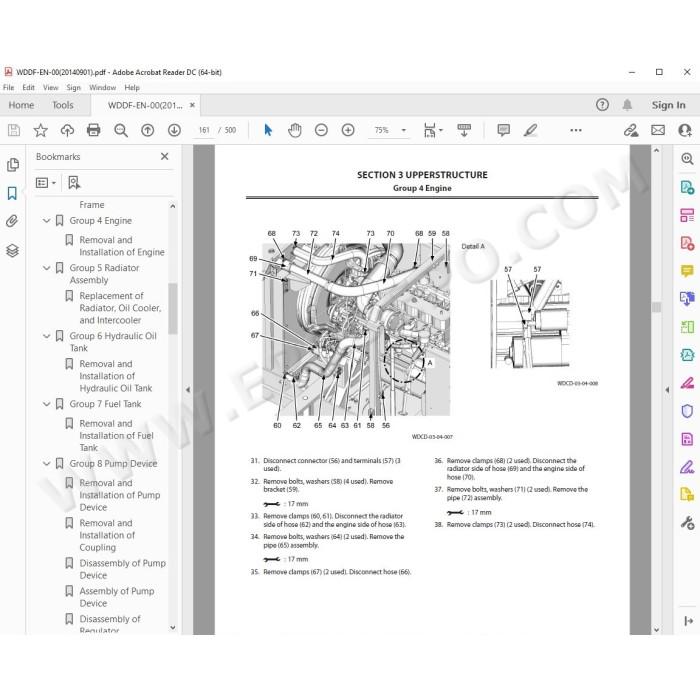The image size is (700, 700).
Task: Collapse the right tools pane arrow
Action: tap(667, 390)
